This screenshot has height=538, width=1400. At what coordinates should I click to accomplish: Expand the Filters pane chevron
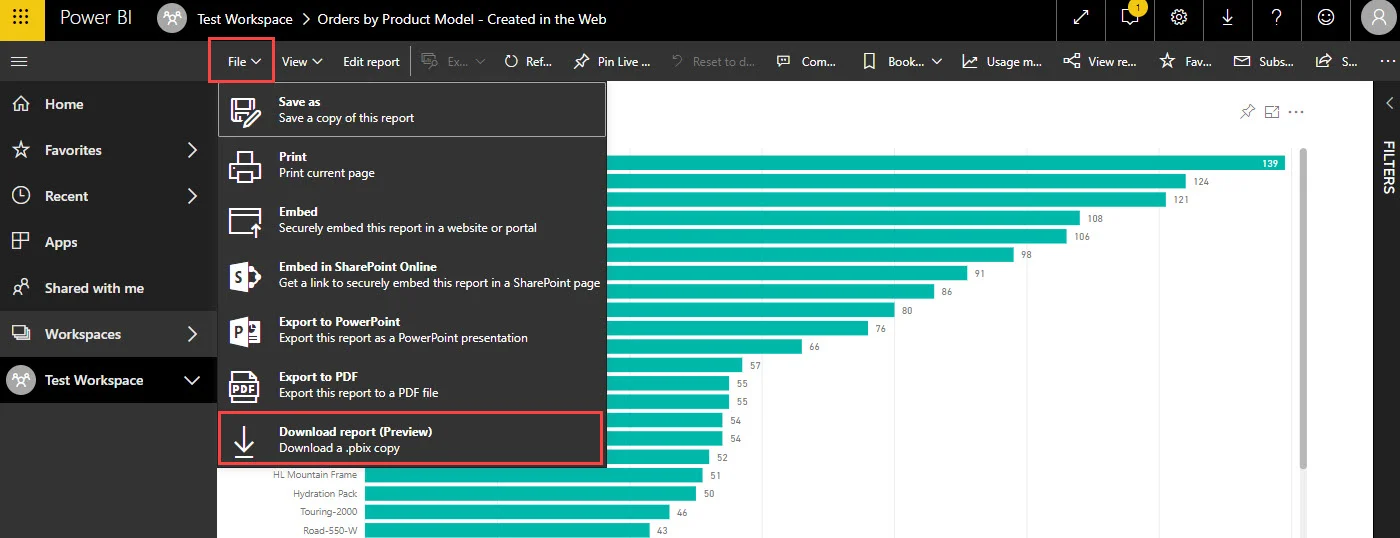pos(1389,103)
